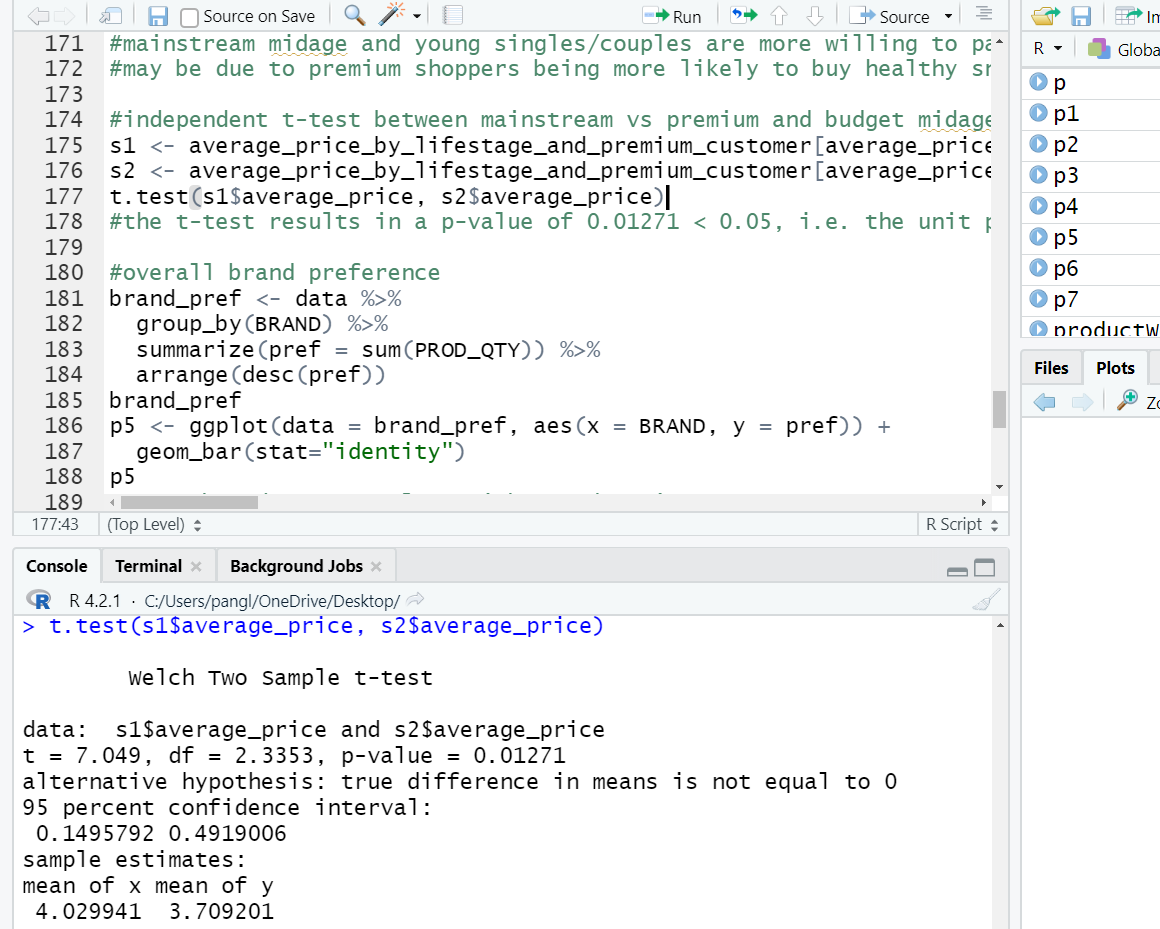Load workspace using open folder icon
Viewport: 1160px width, 929px height.
pos(1043,16)
